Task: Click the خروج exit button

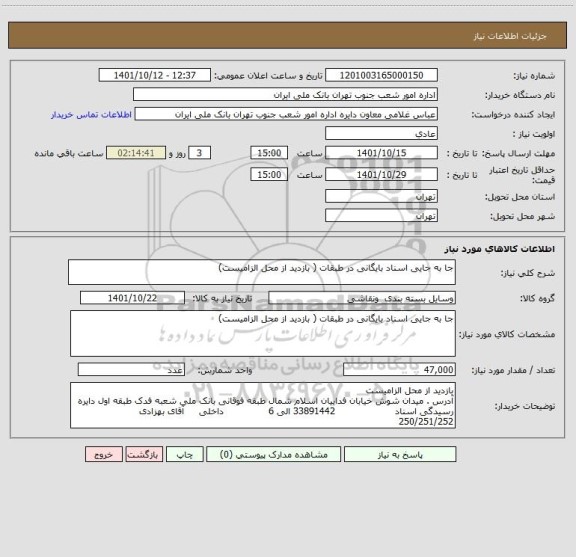Action: (x=104, y=454)
